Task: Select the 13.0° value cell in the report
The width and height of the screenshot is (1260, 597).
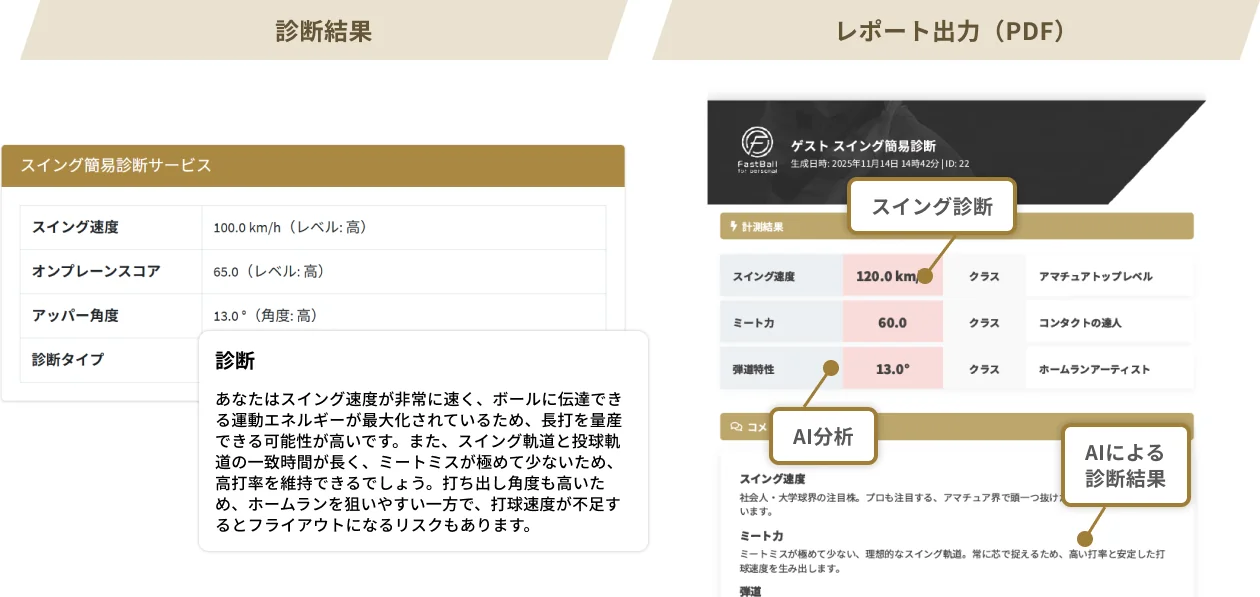Action: pos(892,368)
